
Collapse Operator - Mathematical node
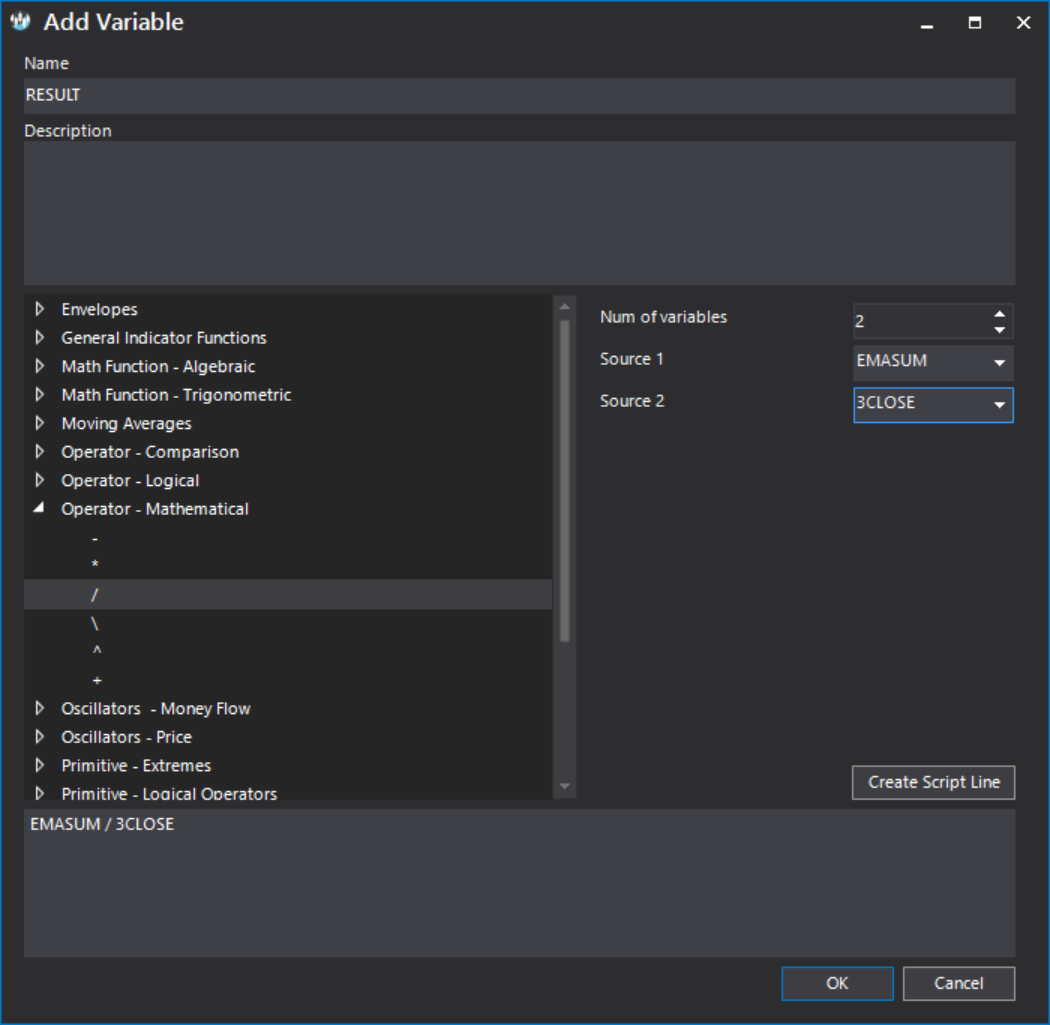click(x=40, y=508)
